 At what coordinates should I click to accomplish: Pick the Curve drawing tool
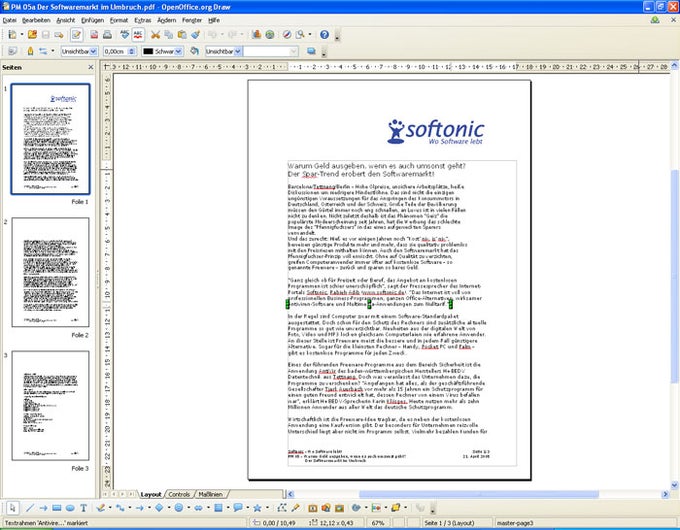101,507
